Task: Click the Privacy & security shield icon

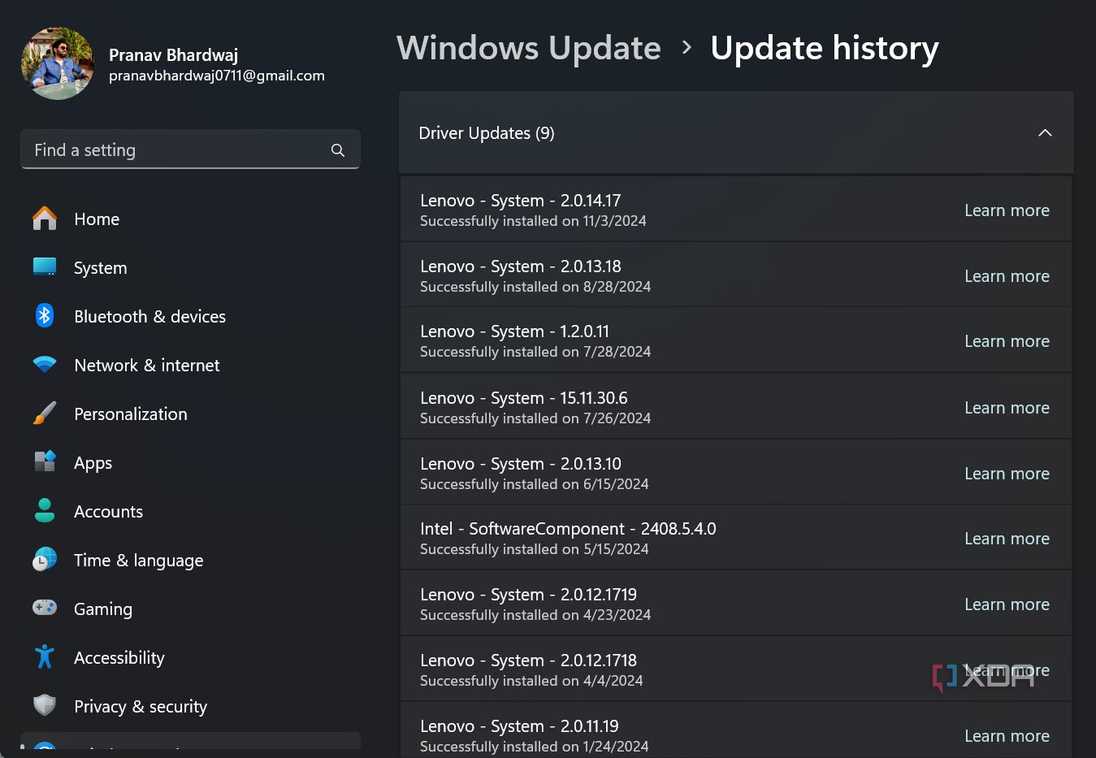Action: tap(45, 705)
